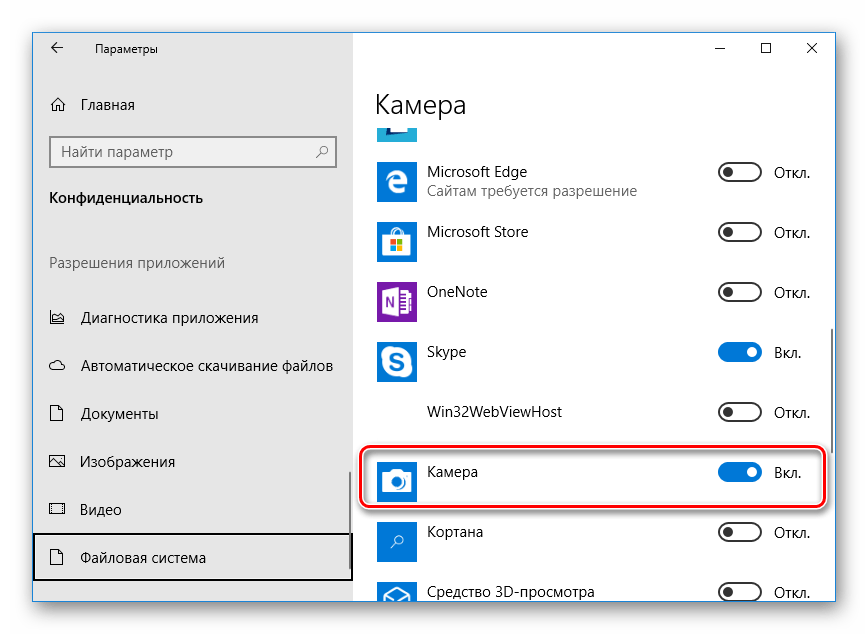Click the magnifier icon in search box
The width and height of the screenshot is (868, 634).
[x=322, y=152]
